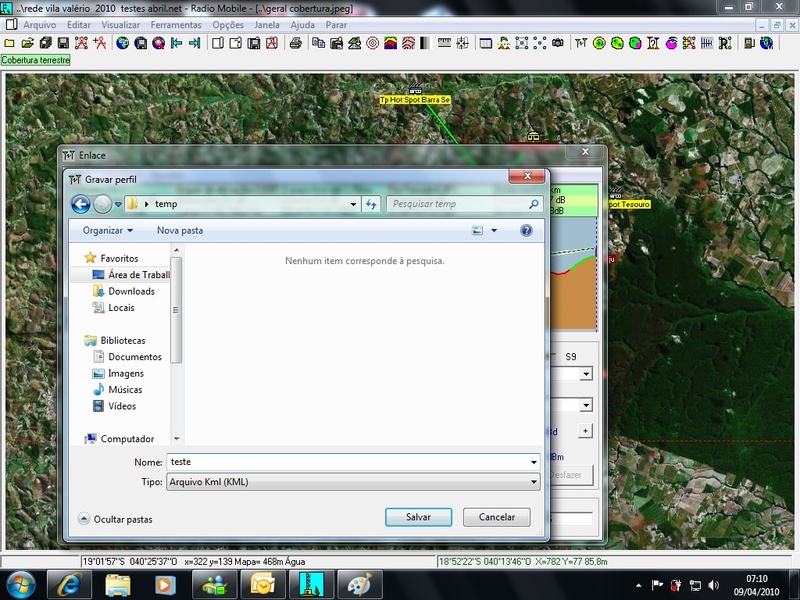Screen dimensions: 800x600
Task: Open the Arquivo menu
Action: [x=39, y=24]
